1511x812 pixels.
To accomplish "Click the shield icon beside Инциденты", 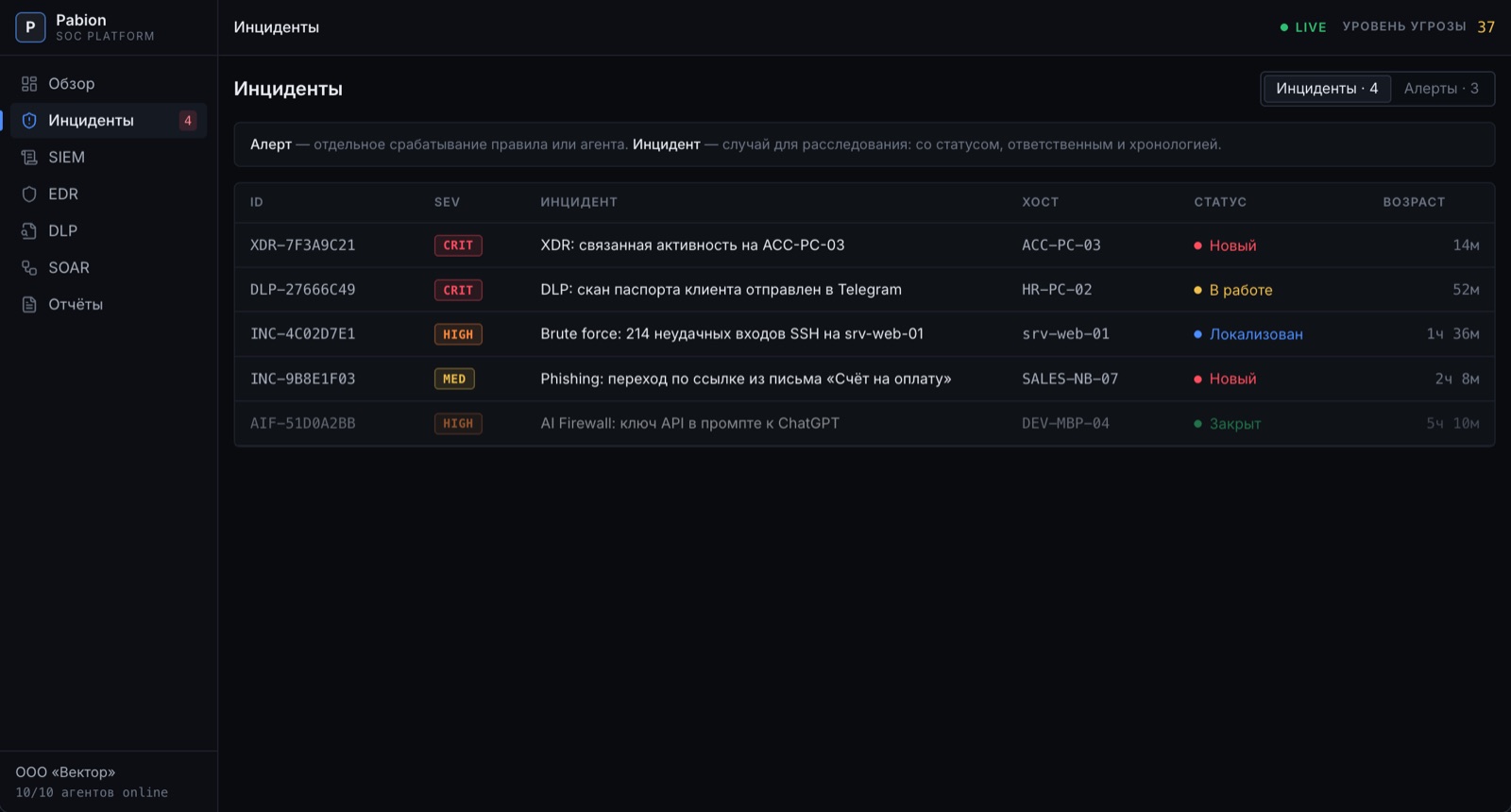I will (29, 121).
